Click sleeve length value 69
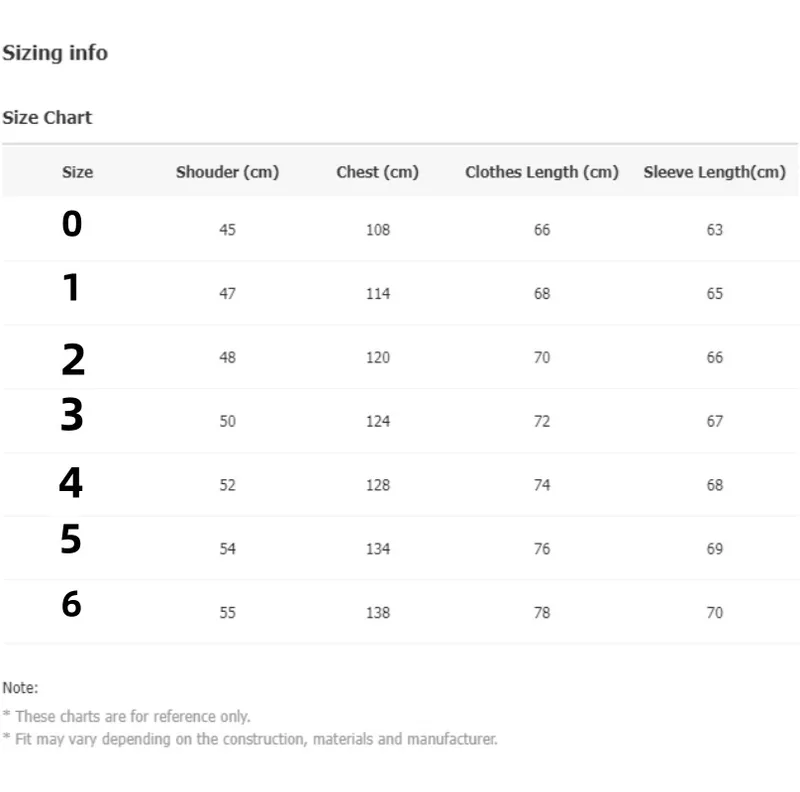The height and width of the screenshot is (792, 800). 715,549
